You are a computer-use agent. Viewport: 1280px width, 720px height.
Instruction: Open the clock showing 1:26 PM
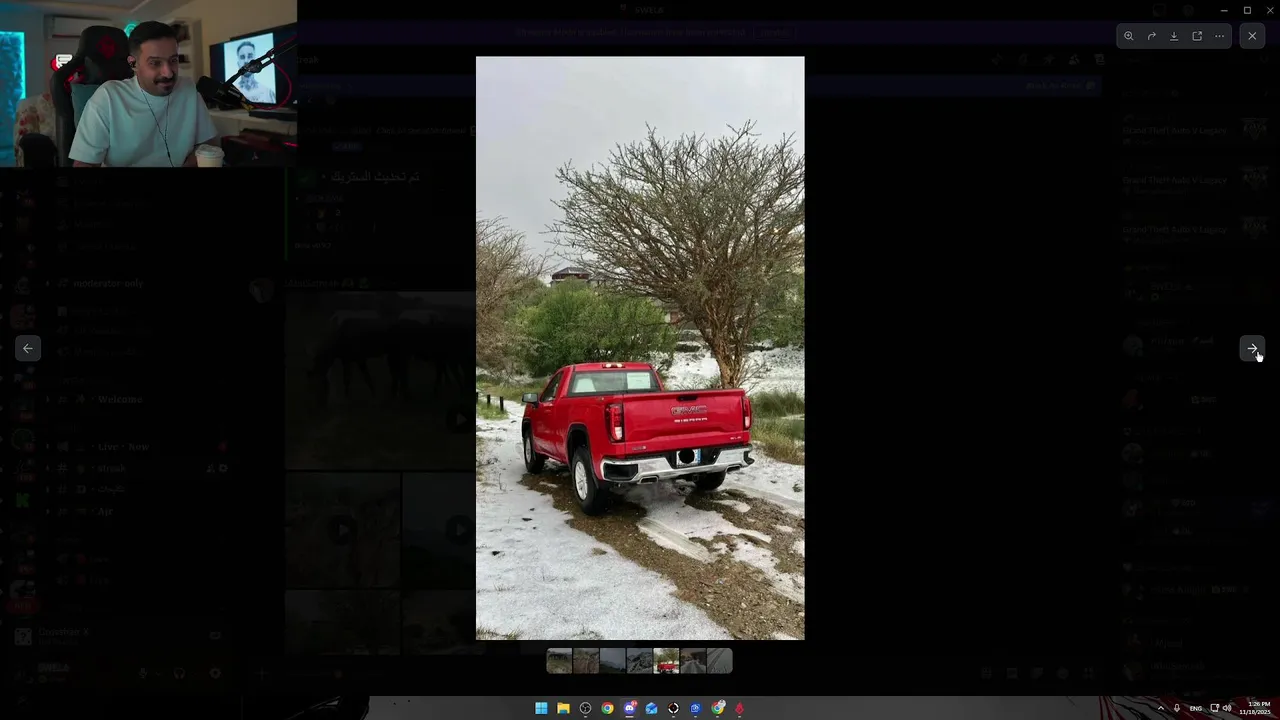coord(1255,708)
